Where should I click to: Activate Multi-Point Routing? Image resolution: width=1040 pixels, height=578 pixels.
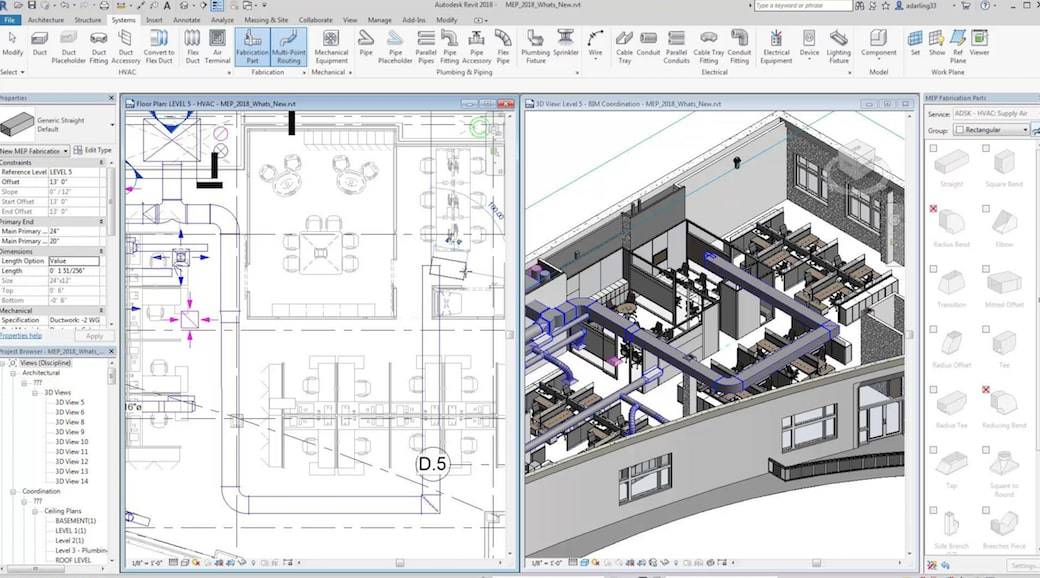[x=289, y=46]
